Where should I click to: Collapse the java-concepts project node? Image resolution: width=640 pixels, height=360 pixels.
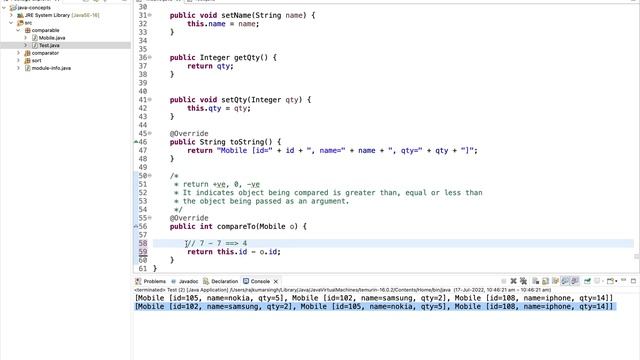(4, 7)
